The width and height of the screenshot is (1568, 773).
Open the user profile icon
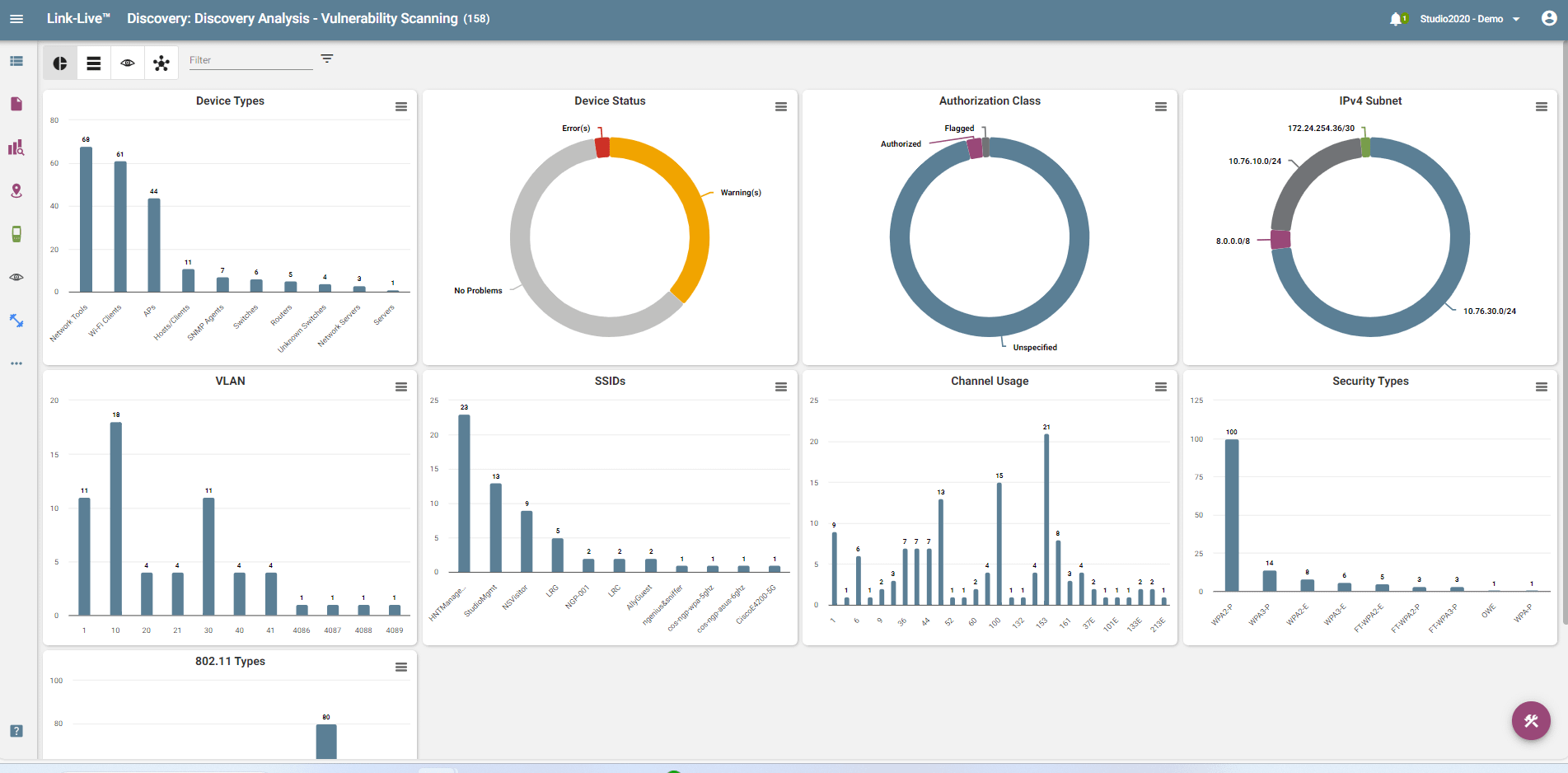pos(1549,18)
